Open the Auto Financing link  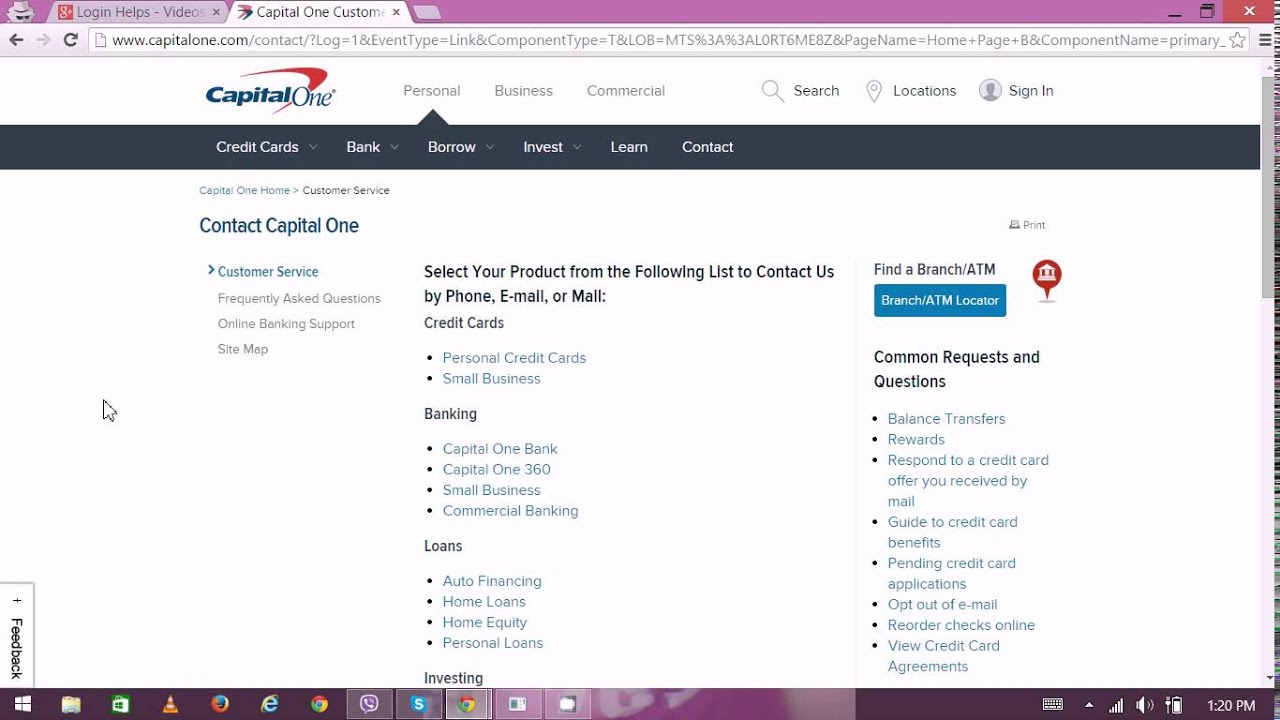pos(492,581)
